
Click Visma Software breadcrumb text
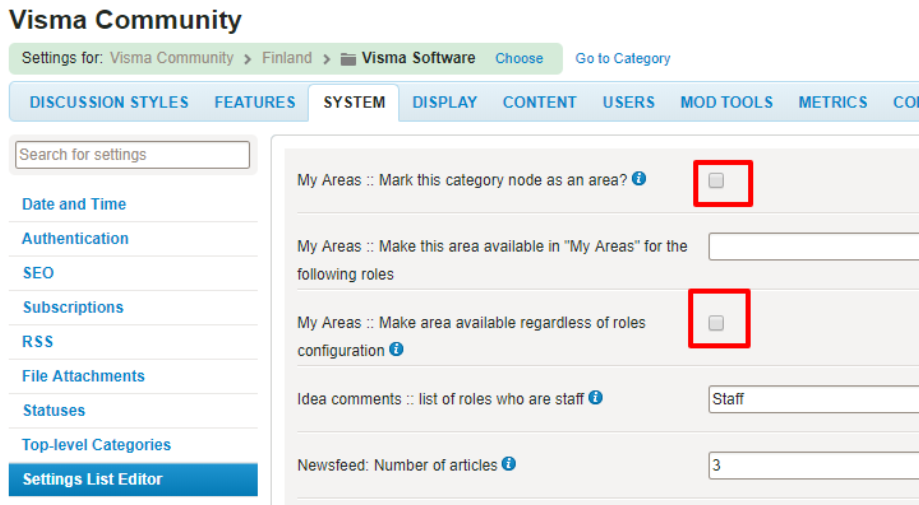click(x=418, y=58)
